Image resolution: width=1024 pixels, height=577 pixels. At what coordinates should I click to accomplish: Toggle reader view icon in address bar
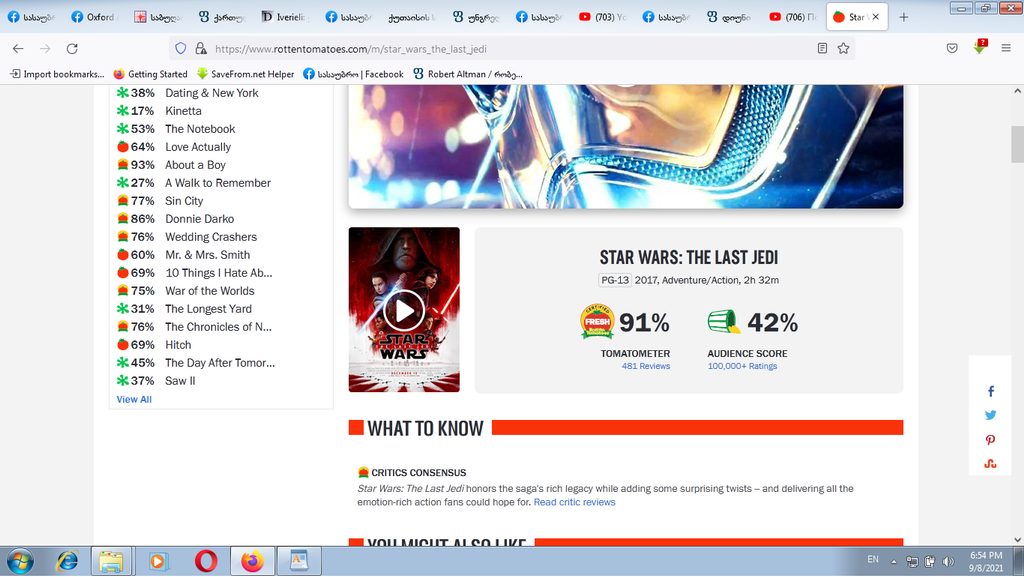(x=822, y=48)
